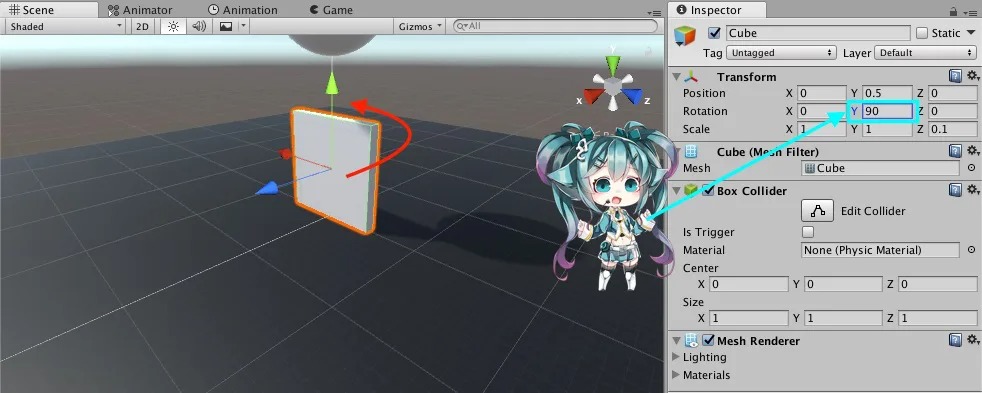Click the scene effects image icon
982x393 pixels.
[225, 26]
